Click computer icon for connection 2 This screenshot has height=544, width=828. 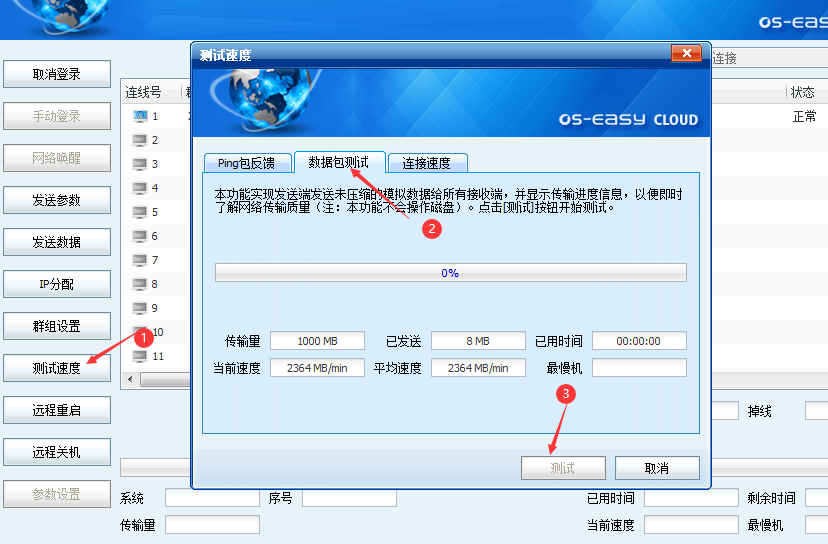tap(140, 140)
